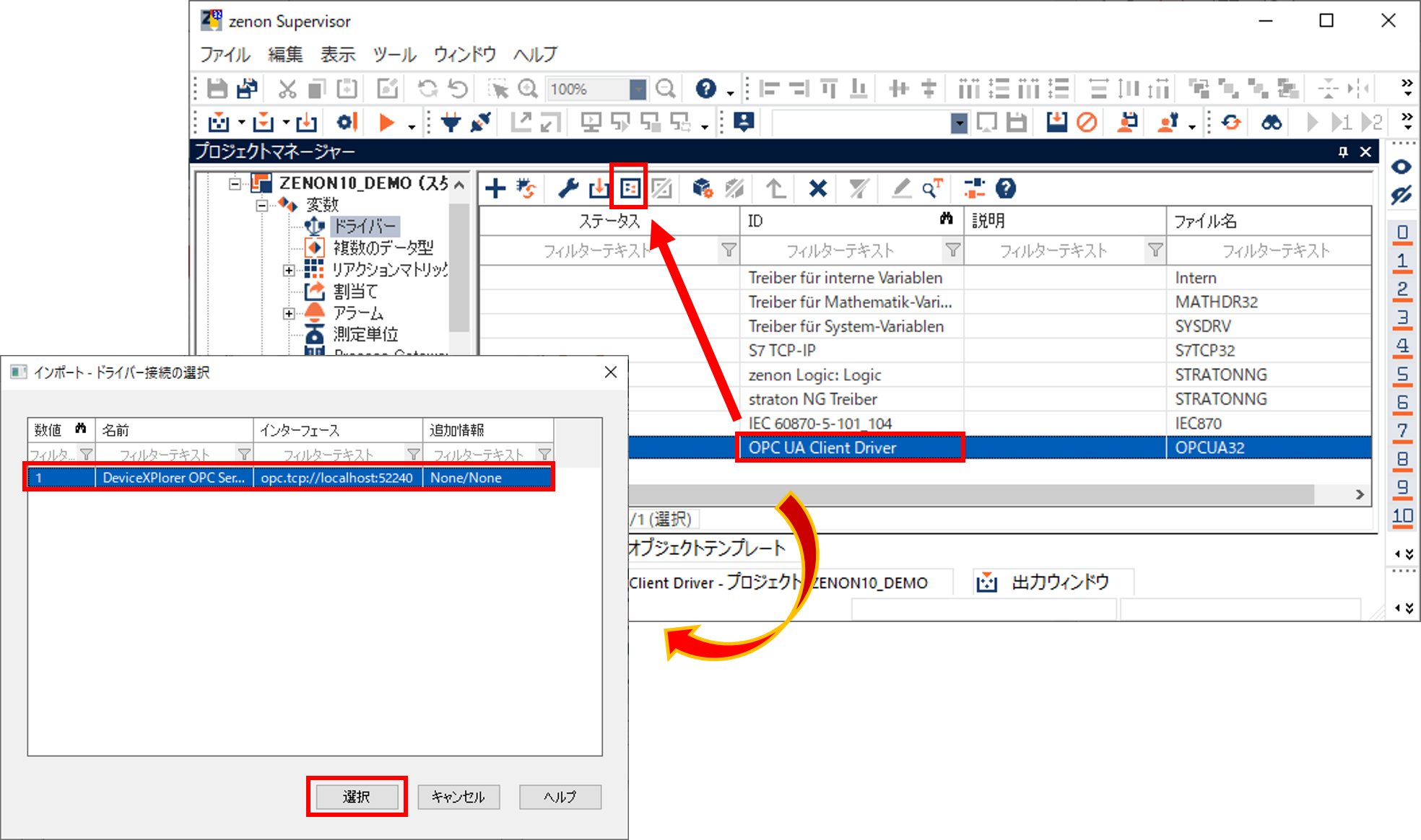Toggle the crossed-out eye hide icon

1402,196
